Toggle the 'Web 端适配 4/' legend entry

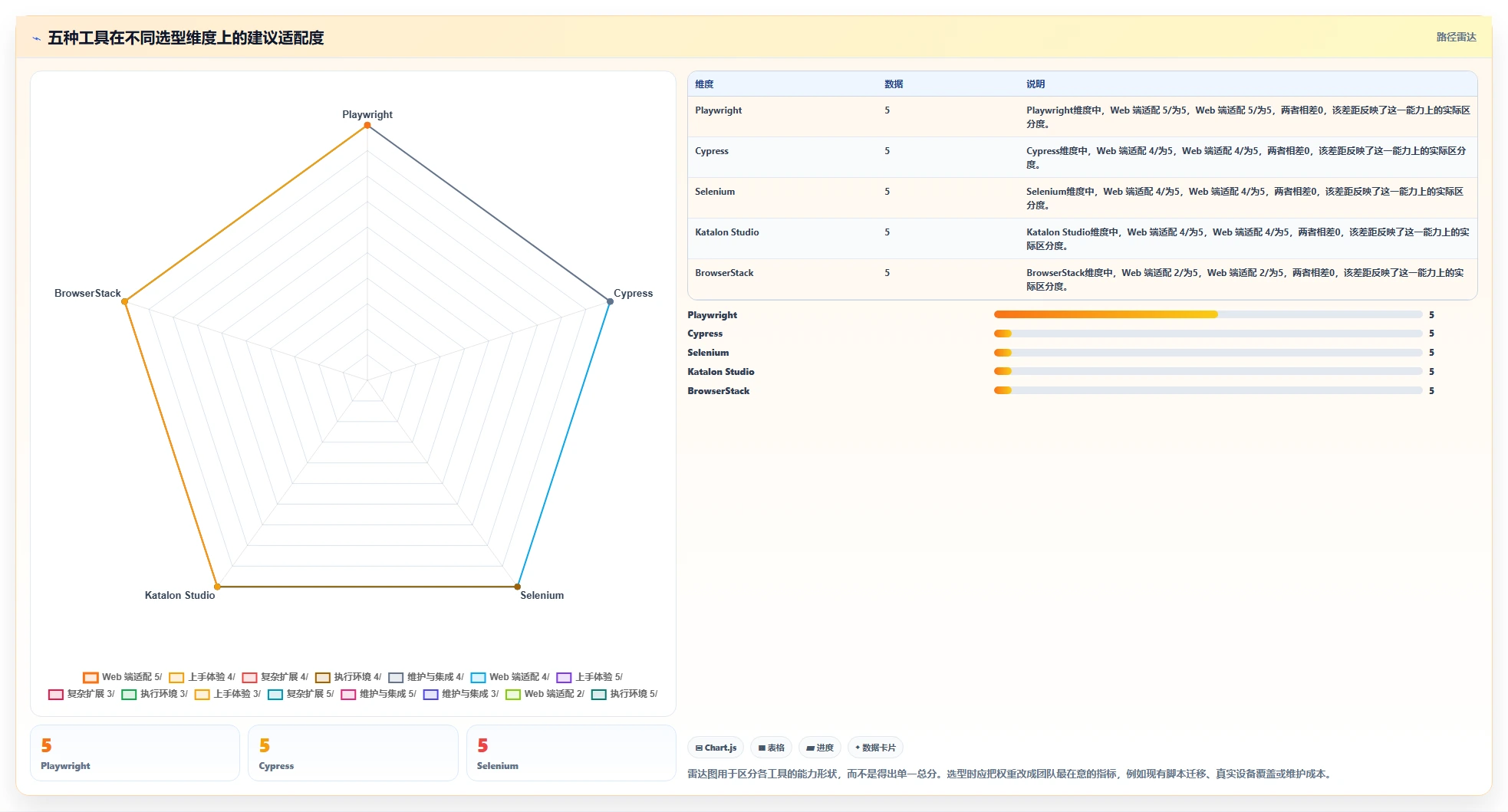(510, 677)
